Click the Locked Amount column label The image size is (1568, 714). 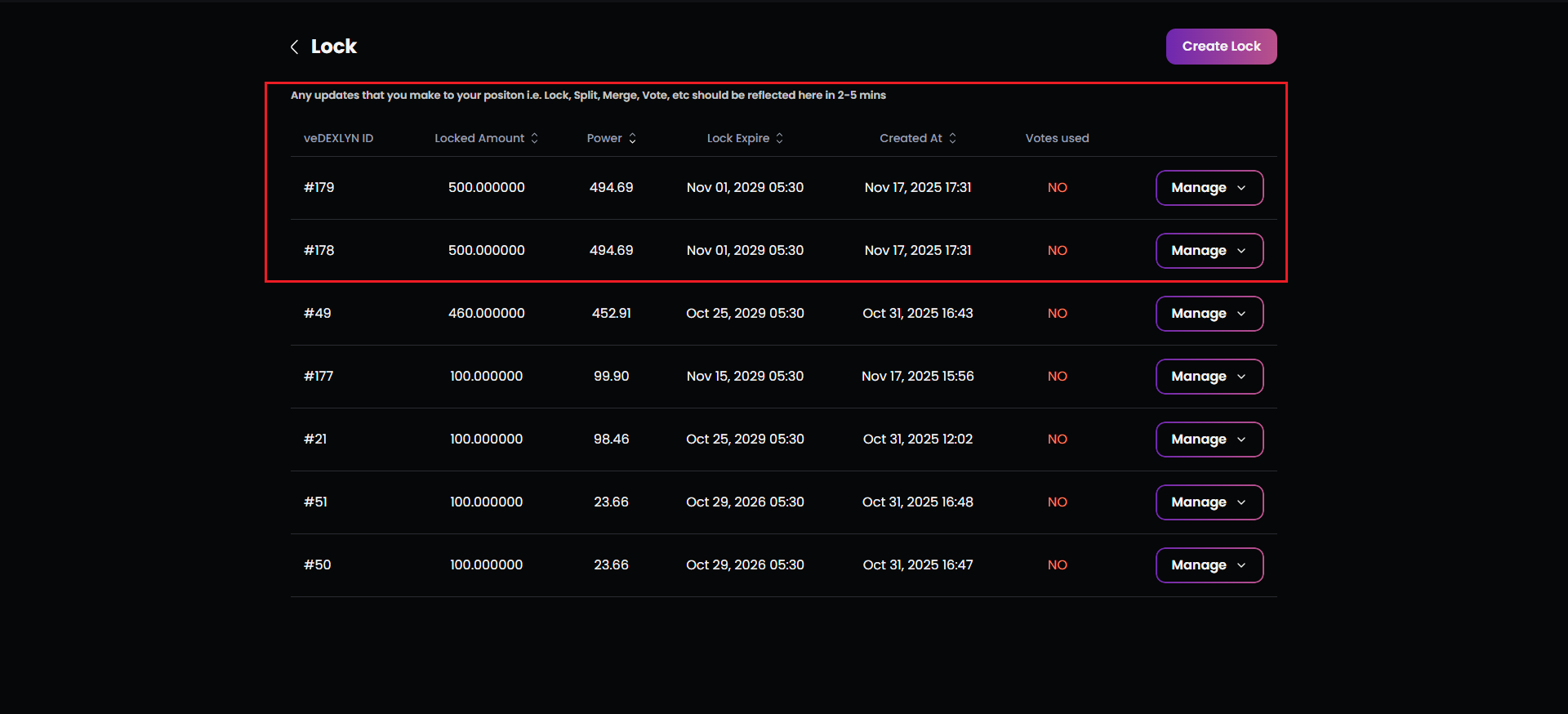click(479, 138)
